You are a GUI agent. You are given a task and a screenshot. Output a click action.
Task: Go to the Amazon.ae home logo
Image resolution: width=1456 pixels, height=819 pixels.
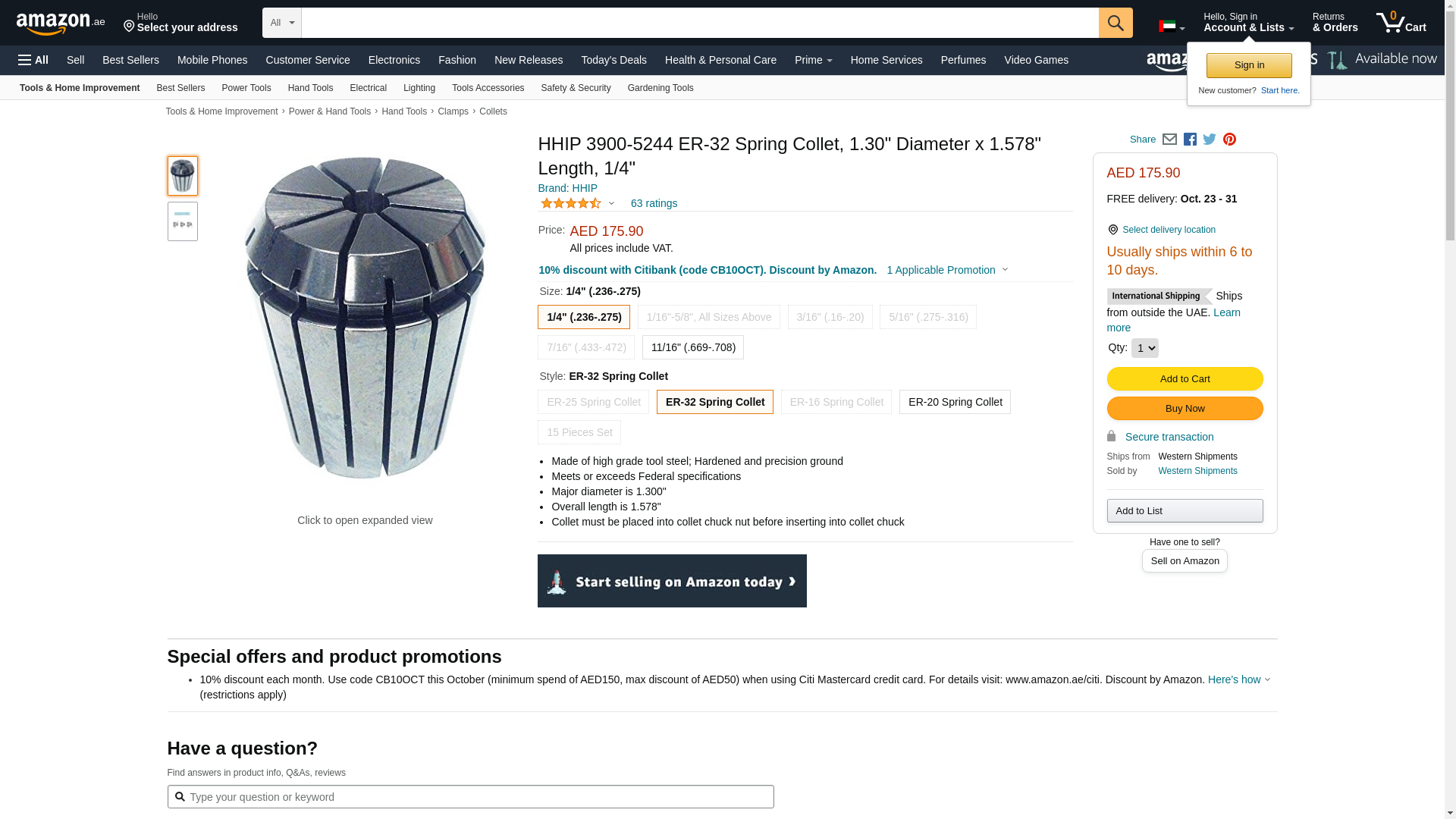point(61,24)
